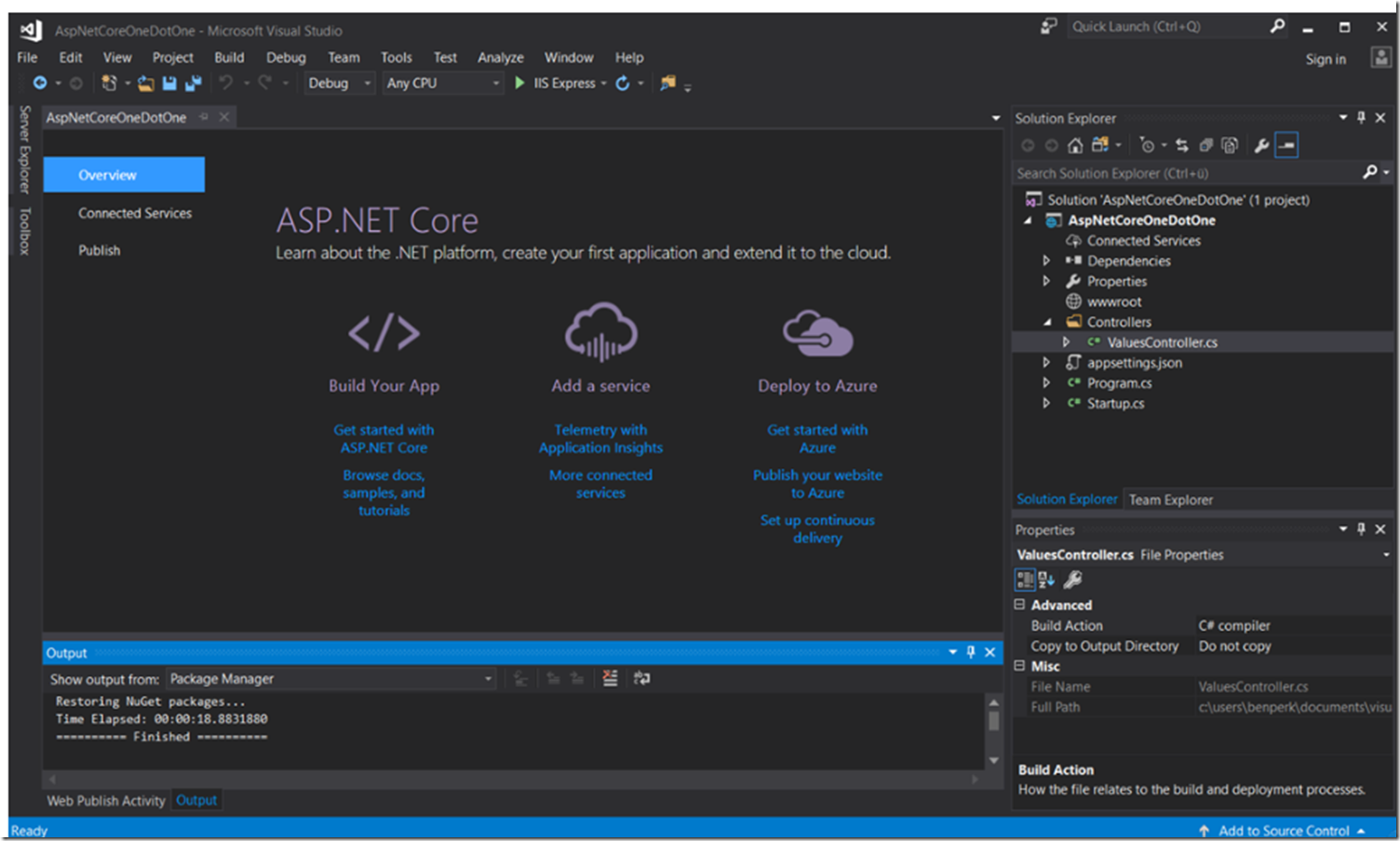Open the IIS Express dropdown arrow

[x=603, y=83]
